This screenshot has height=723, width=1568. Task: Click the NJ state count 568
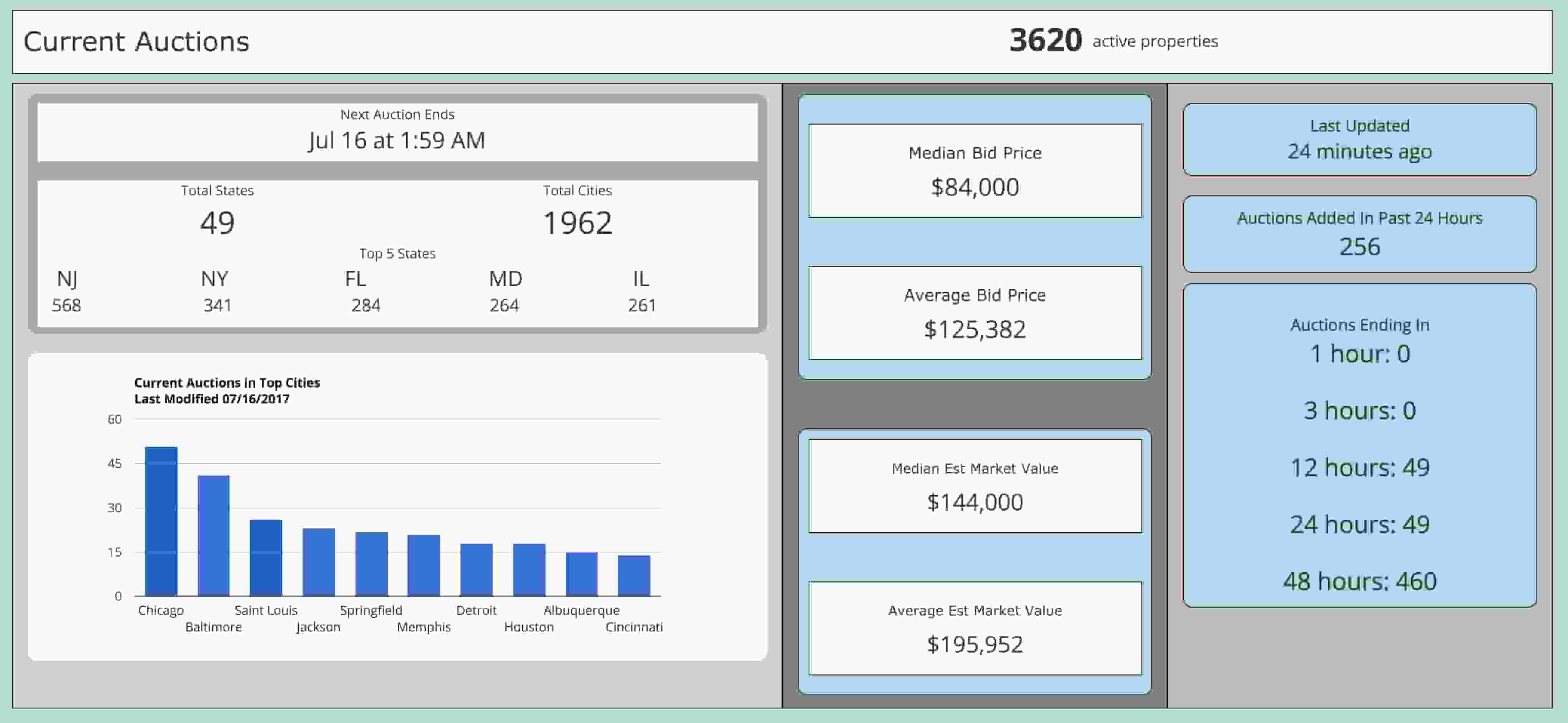[x=66, y=305]
